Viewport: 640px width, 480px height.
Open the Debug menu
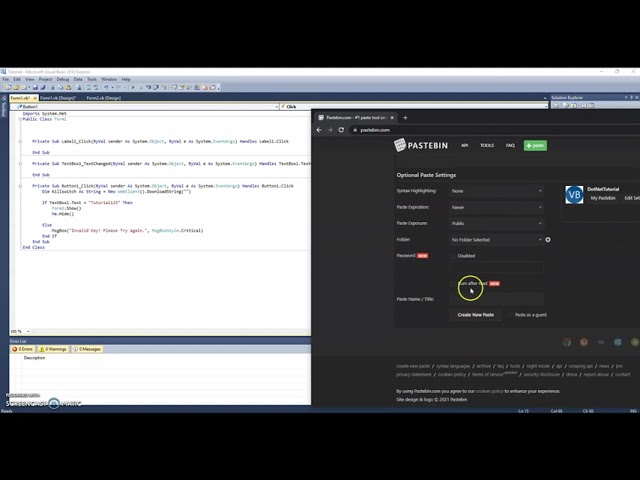click(x=62, y=79)
